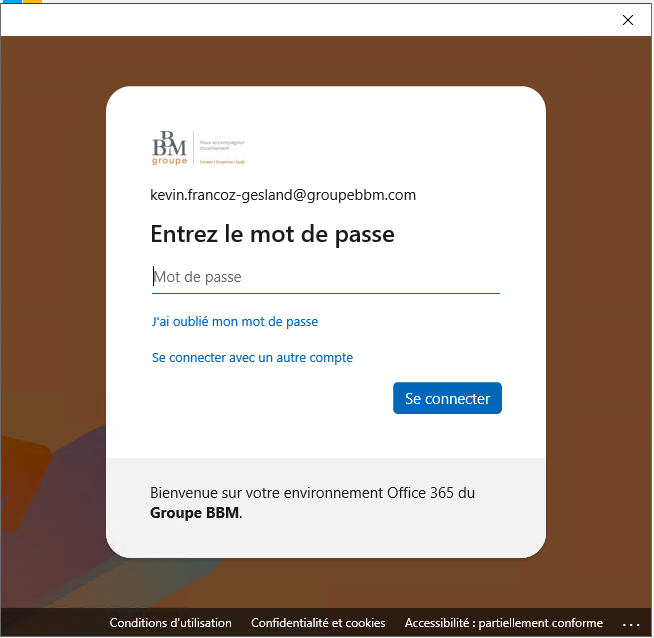Click the orange icon at top-left corner

pos(32,2)
